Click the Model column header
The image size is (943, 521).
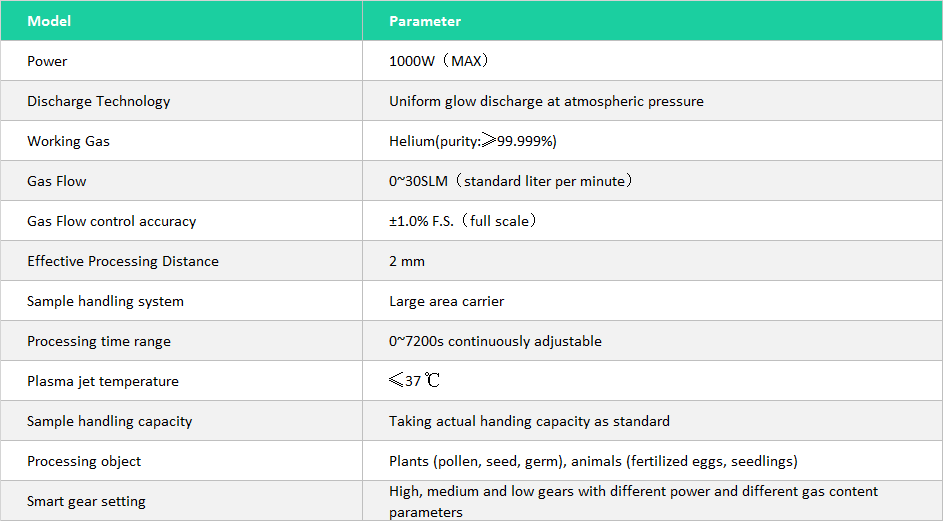[x=49, y=21]
